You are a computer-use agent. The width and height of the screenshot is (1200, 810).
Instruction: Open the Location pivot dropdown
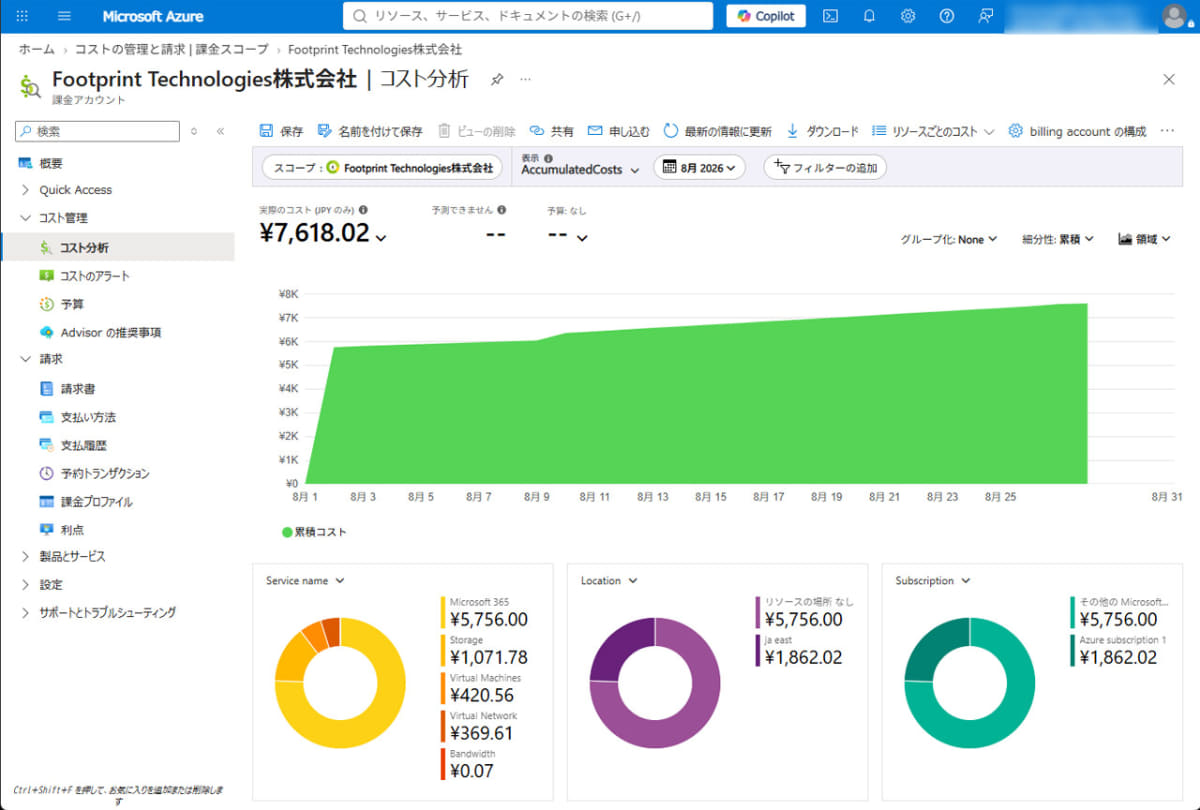[609, 581]
